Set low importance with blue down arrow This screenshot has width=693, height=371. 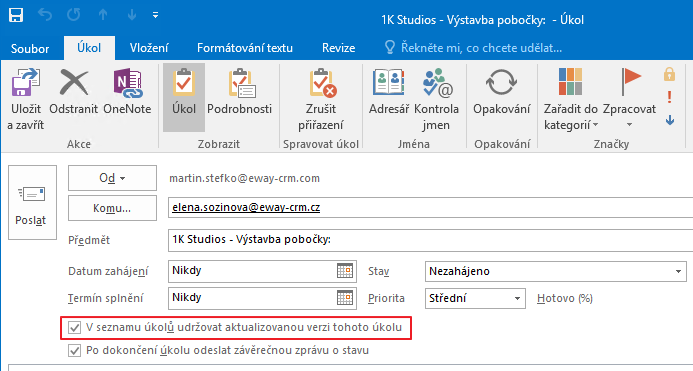click(670, 120)
